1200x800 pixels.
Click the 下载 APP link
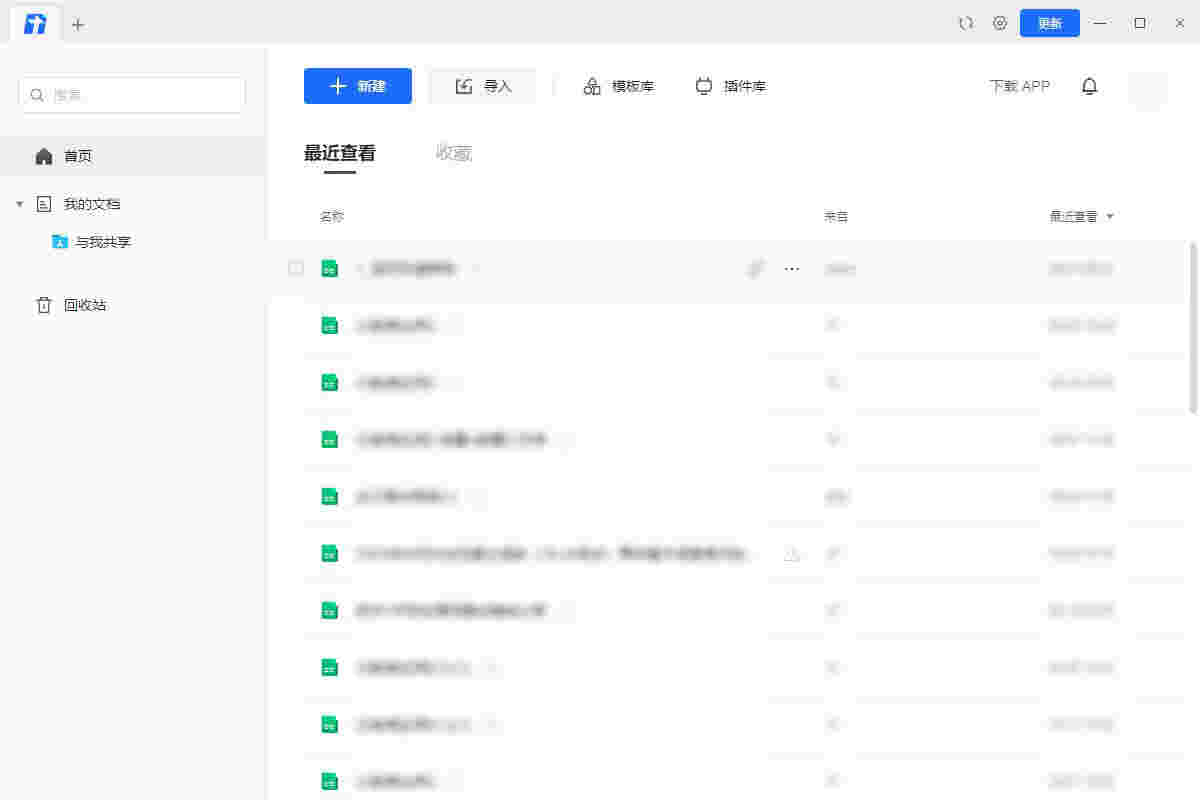click(x=1018, y=86)
